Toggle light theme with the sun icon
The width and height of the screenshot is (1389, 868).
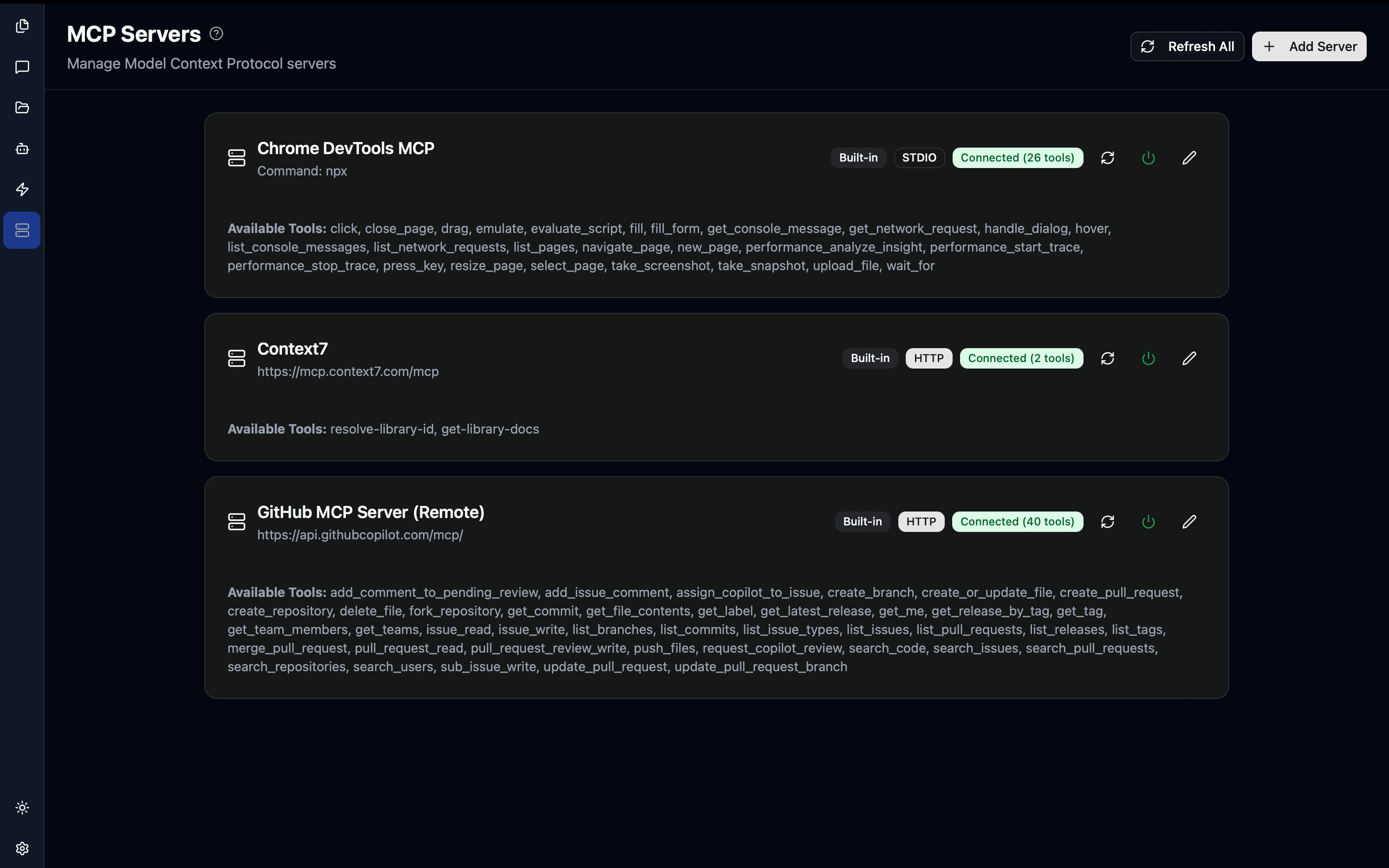22,807
